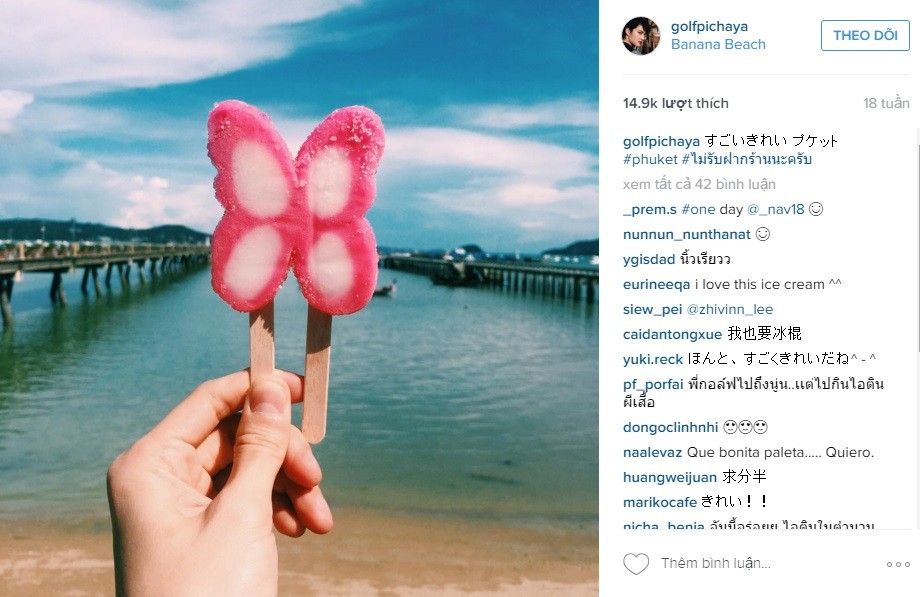Open the Thai hashtag in the caption
This screenshot has height=597, width=920.
746,159
